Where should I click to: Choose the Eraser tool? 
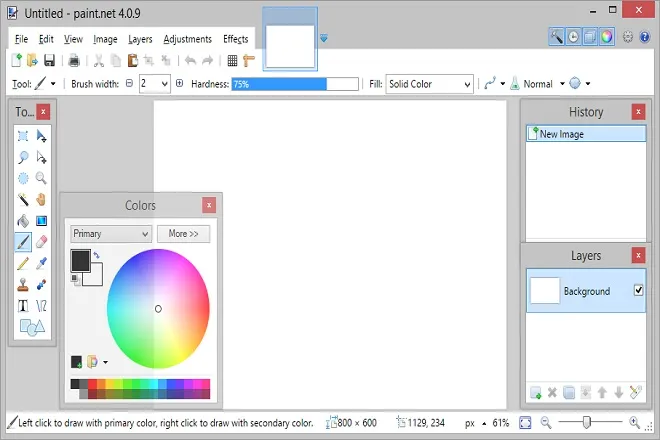tap(41, 241)
